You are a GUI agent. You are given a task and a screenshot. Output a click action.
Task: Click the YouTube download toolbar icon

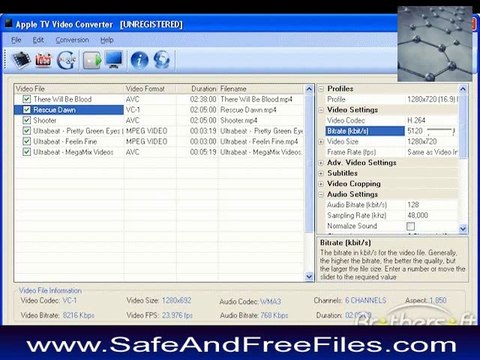43,60
